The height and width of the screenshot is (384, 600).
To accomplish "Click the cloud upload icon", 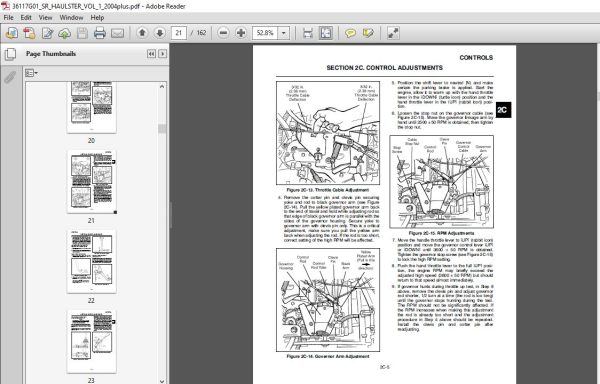I will (x=65, y=33).
